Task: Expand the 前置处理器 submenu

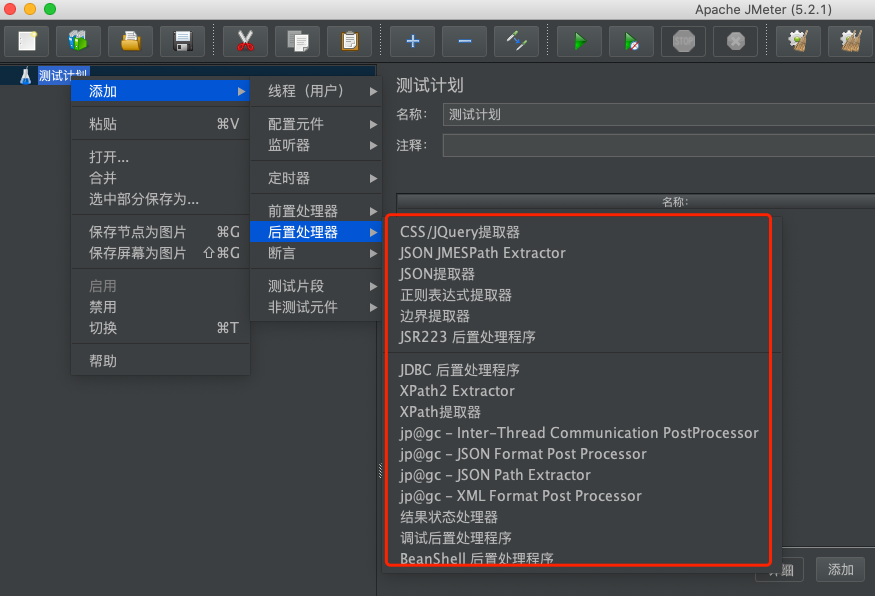Action: click(316, 211)
